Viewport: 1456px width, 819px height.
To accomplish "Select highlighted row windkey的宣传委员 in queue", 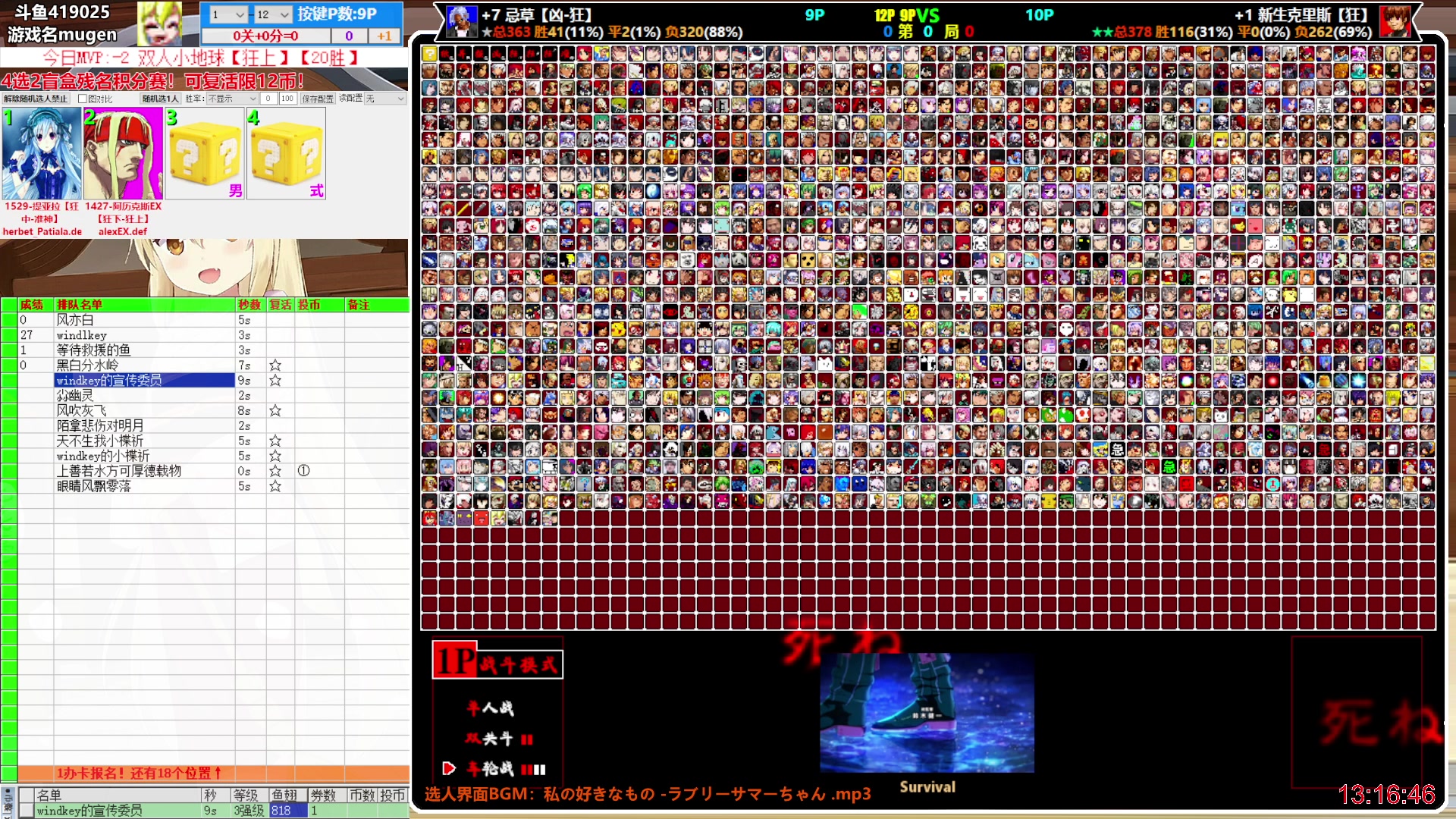I will pyautogui.click(x=144, y=381).
